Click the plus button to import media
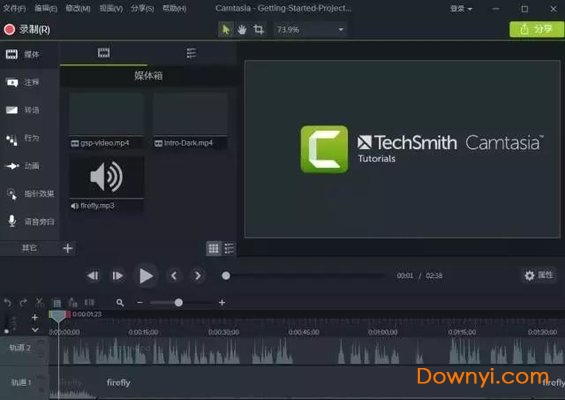This screenshot has height=400, width=565. click(67, 248)
